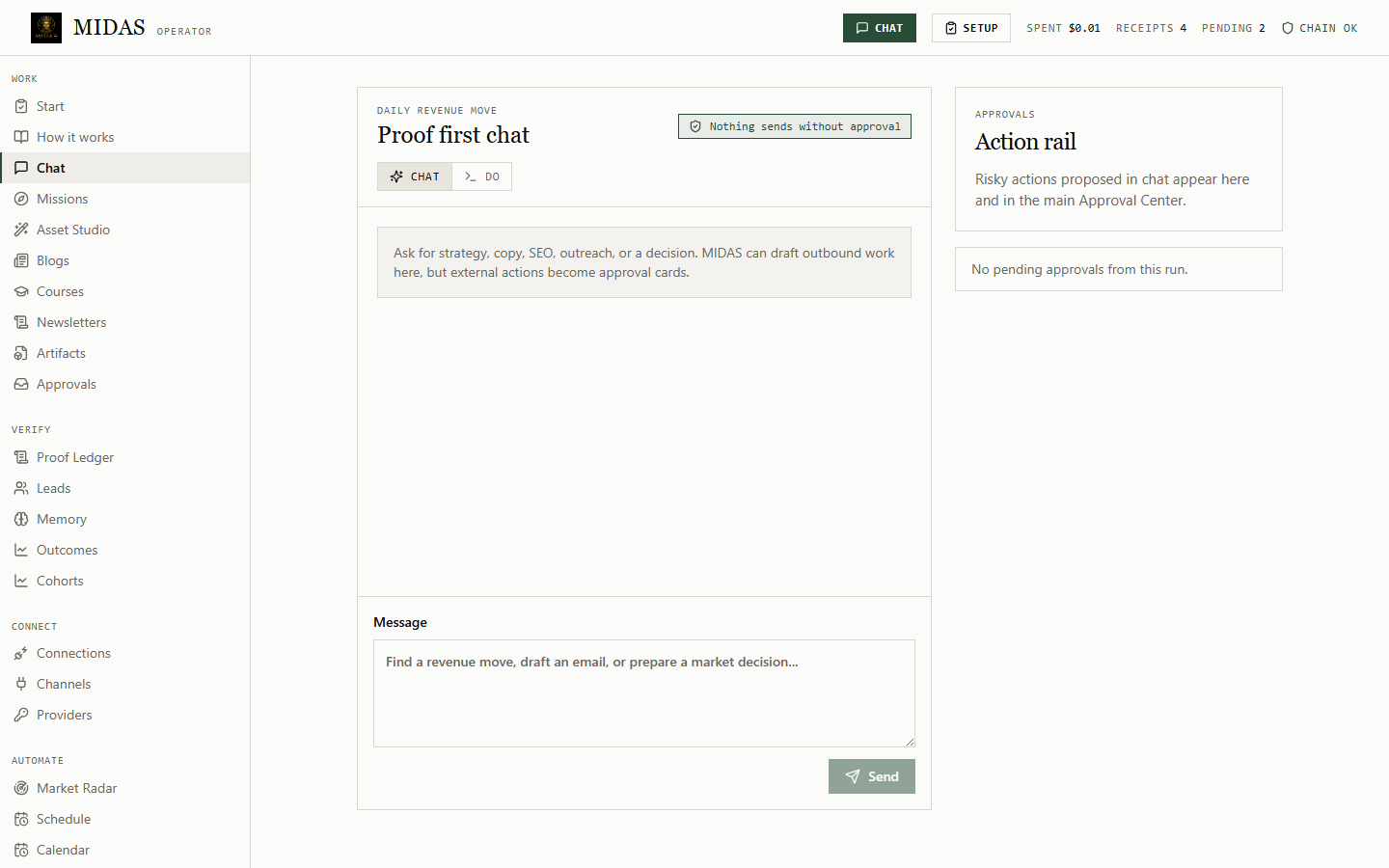Click the Outcomes chart icon
Image resolution: width=1389 pixels, height=868 pixels.
coord(21,550)
